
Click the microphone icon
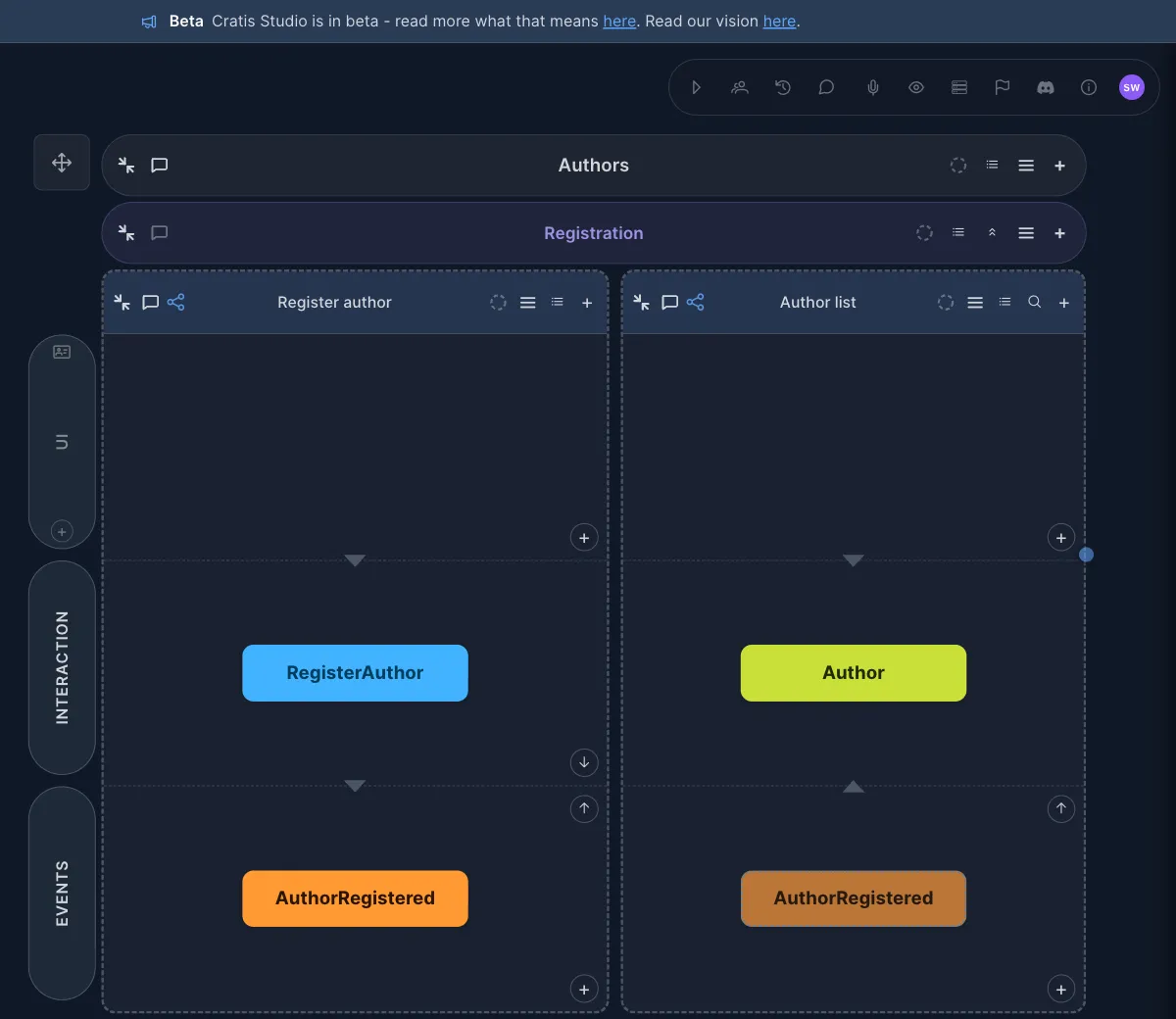(x=873, y=87)
